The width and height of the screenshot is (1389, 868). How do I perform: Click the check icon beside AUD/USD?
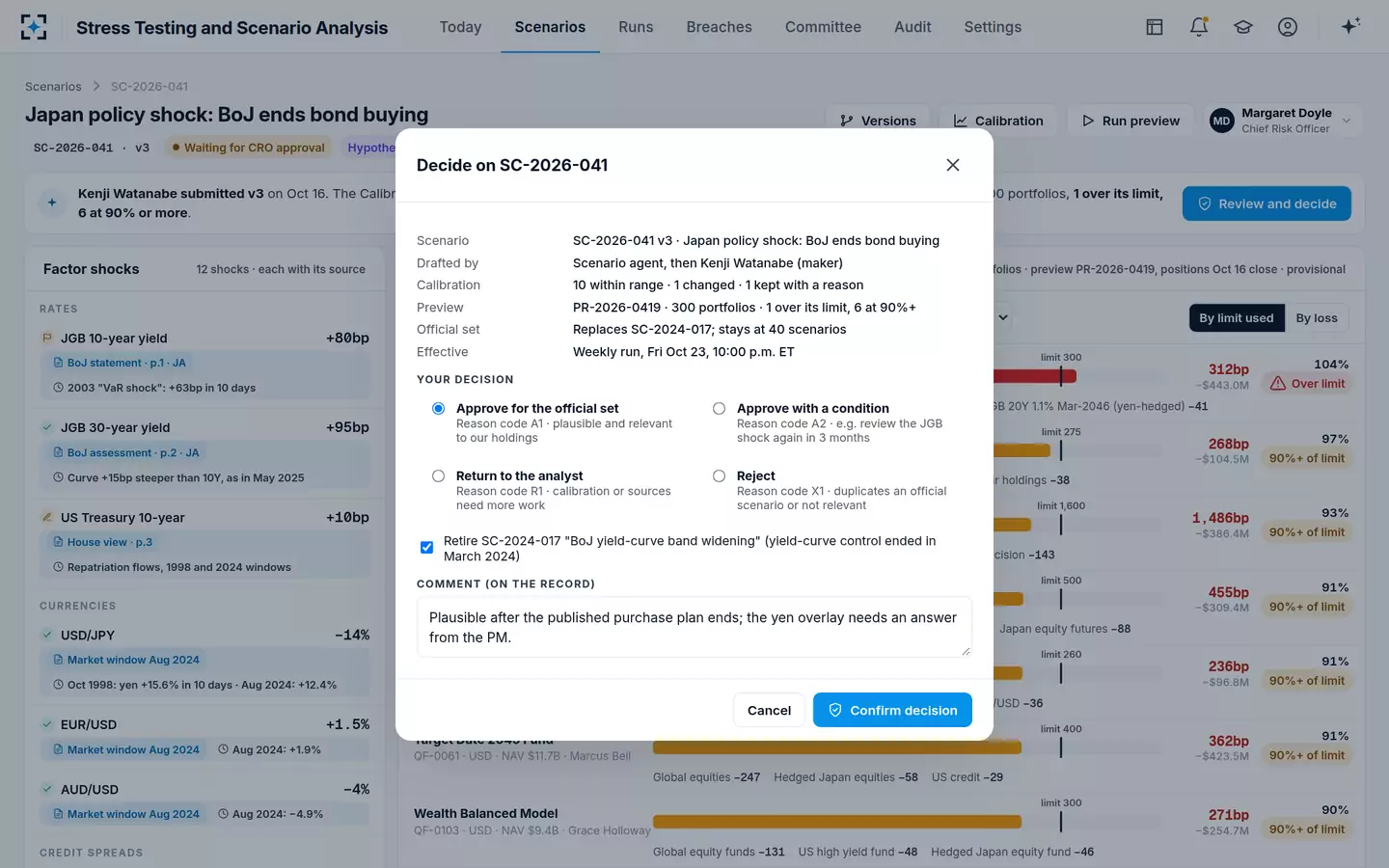coord(46,789)
